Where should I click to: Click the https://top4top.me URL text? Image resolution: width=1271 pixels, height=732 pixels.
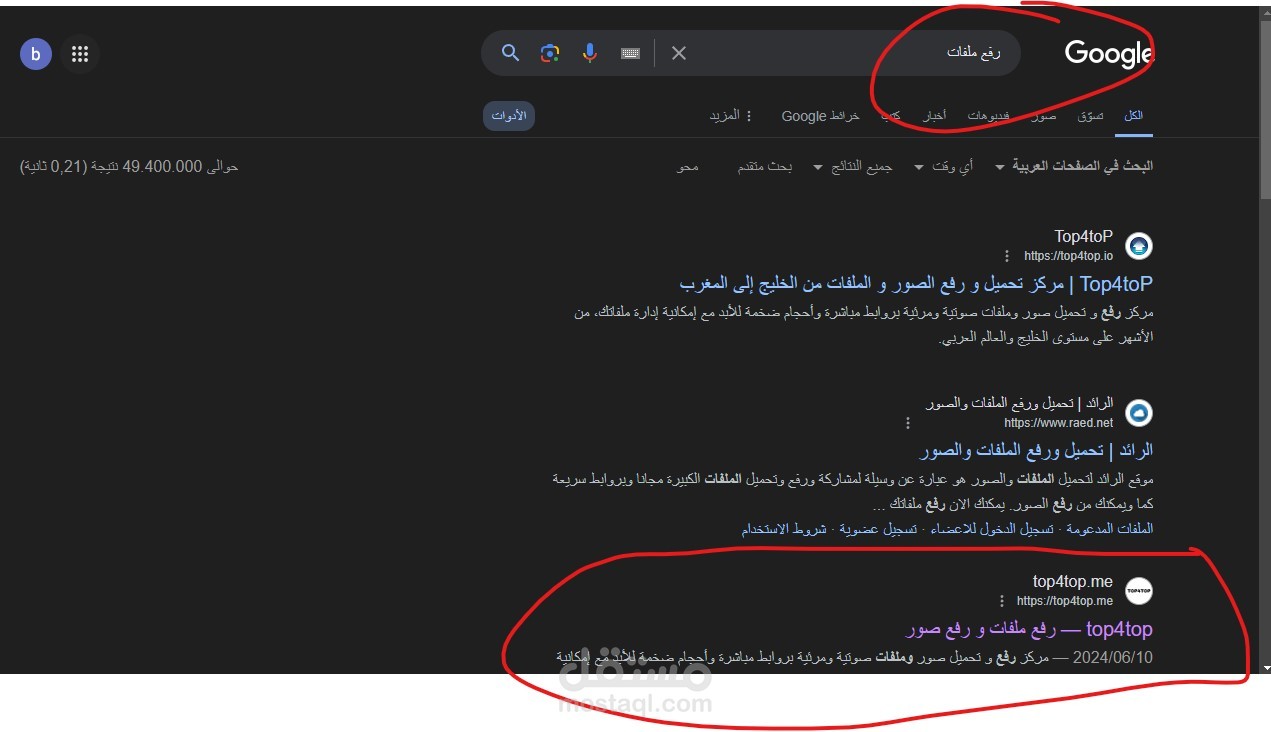point(1065,601)
